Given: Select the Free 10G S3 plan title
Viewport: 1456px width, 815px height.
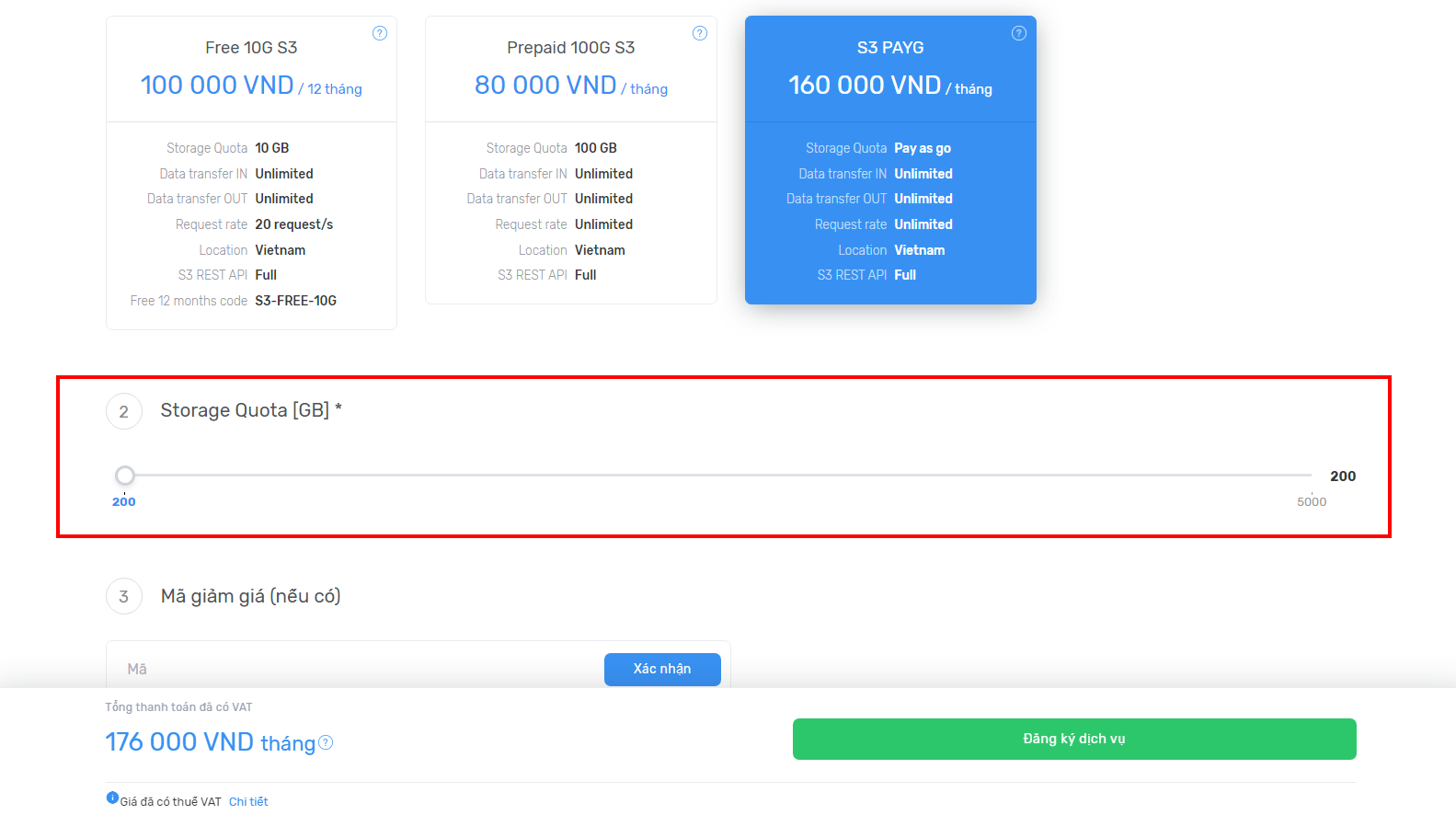Looking at the screenshot, I should coord(251,48).
